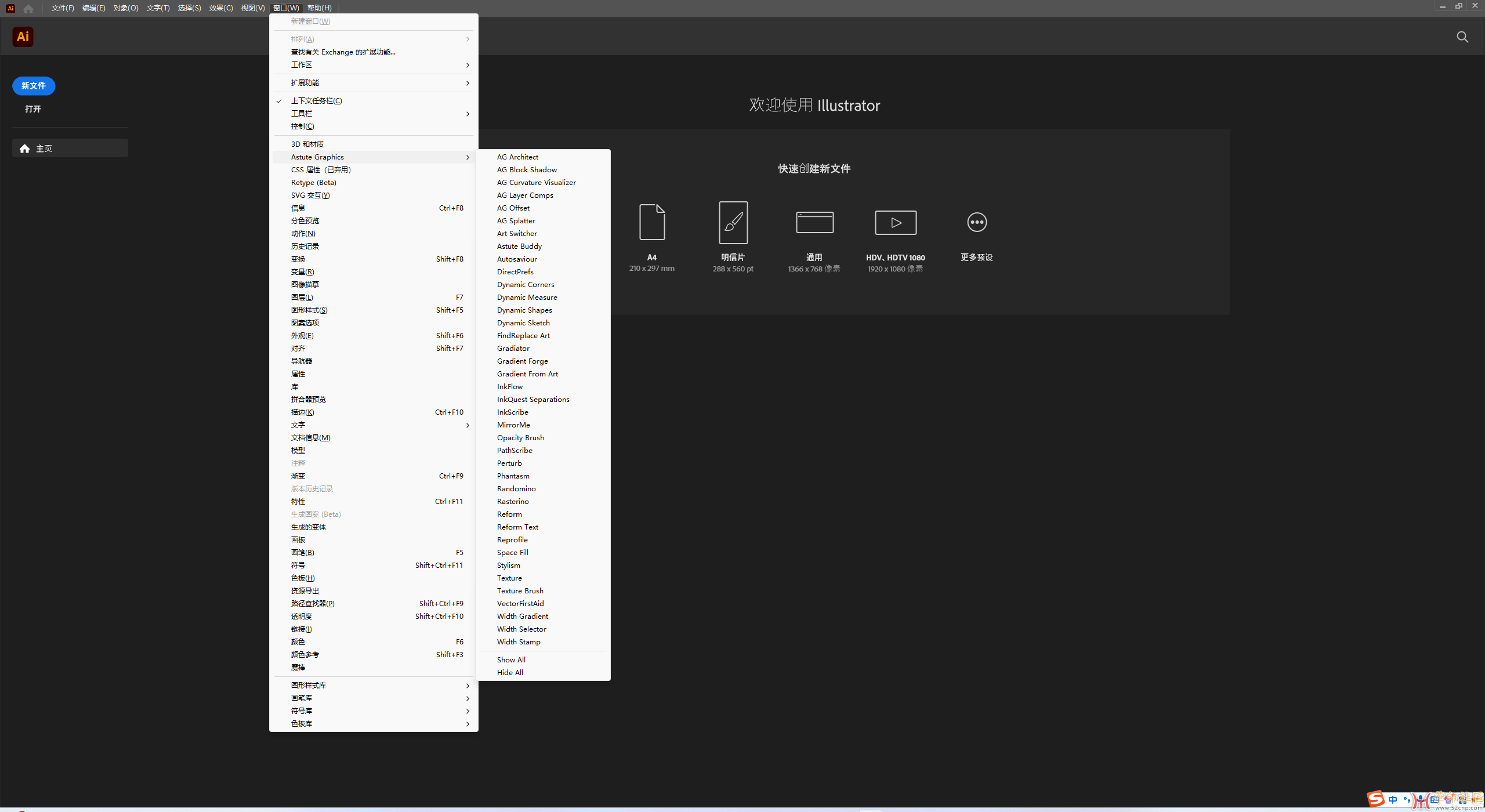Open the 颜色参考 panel entry
The image size is (1485, 812).
coord(374,655)
